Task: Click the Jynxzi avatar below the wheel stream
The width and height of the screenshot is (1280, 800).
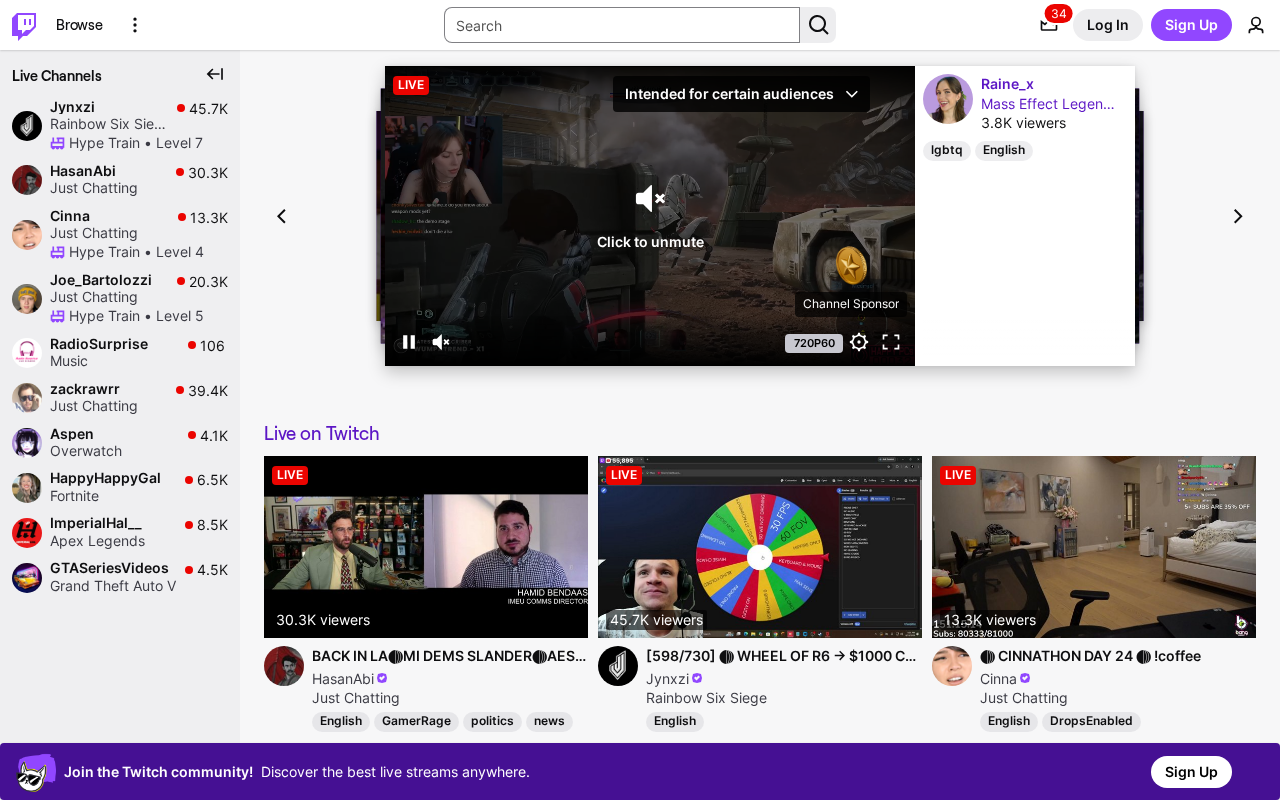Action: pos(618,666)
